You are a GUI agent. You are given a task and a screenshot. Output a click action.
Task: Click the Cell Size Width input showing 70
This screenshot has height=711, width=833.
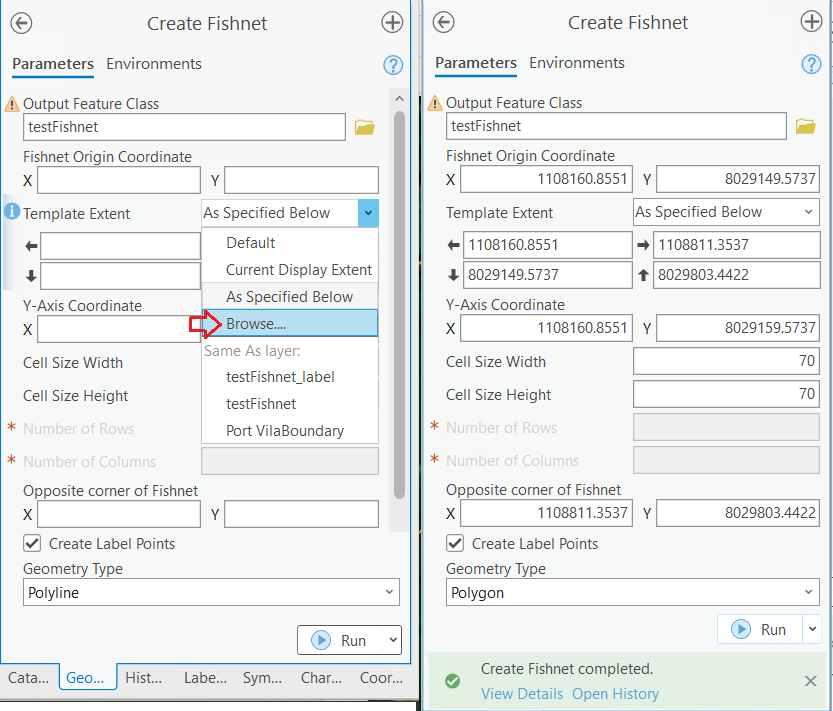(x=725, y=362)
